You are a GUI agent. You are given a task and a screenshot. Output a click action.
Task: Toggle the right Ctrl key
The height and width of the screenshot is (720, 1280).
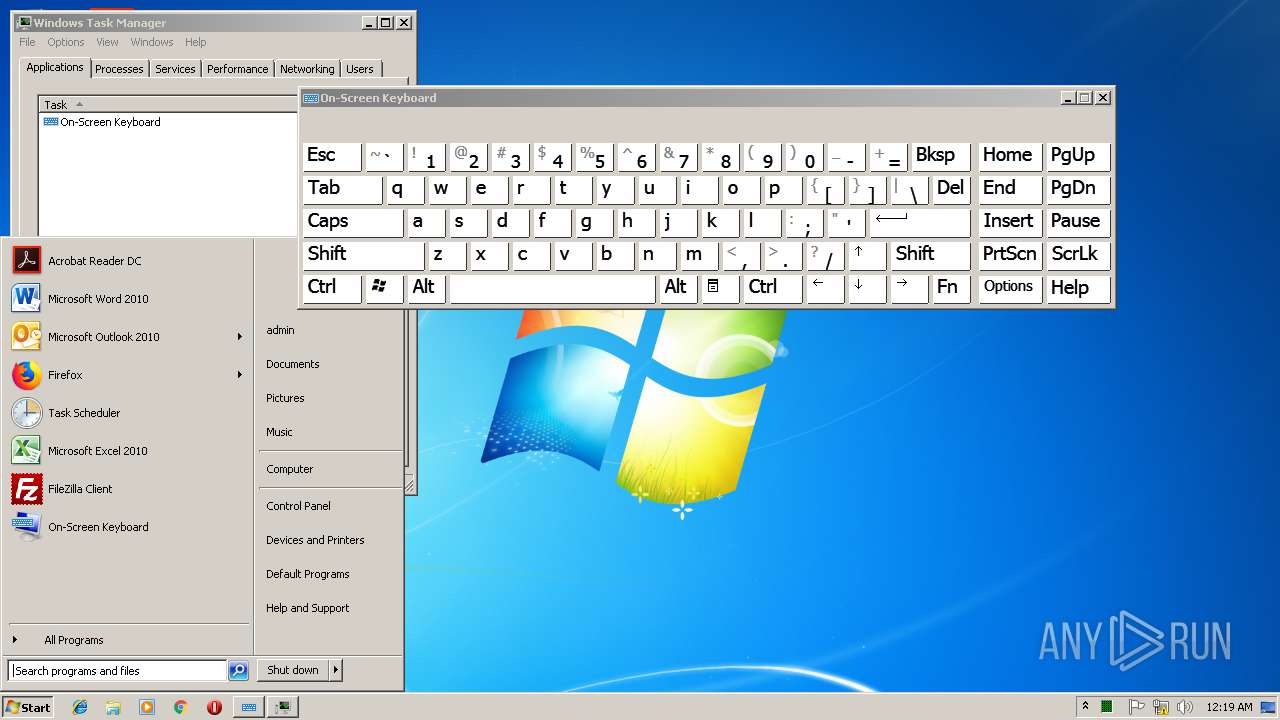pos(773,288)
